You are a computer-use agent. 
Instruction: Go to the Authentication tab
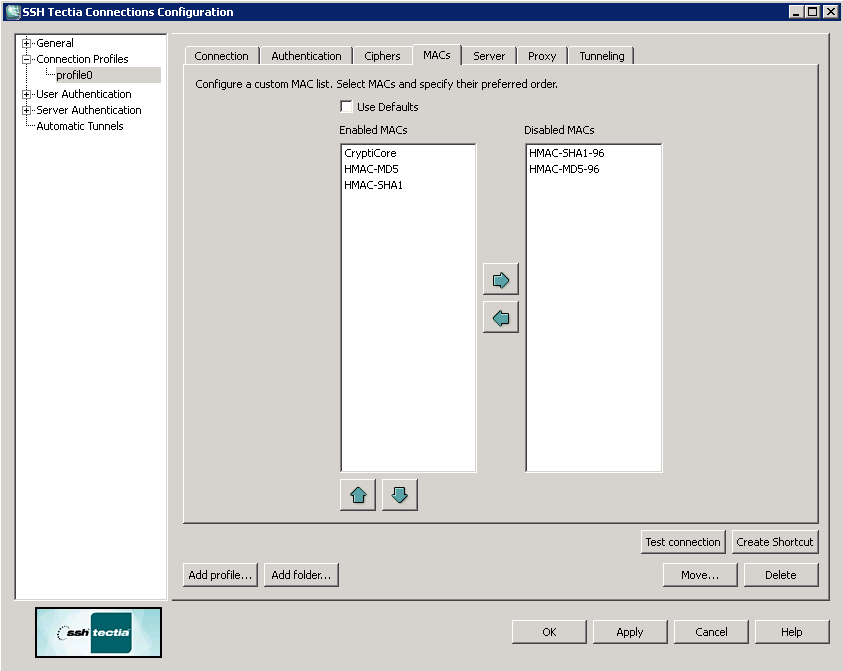pyautogui.click(x=306, y=56)
